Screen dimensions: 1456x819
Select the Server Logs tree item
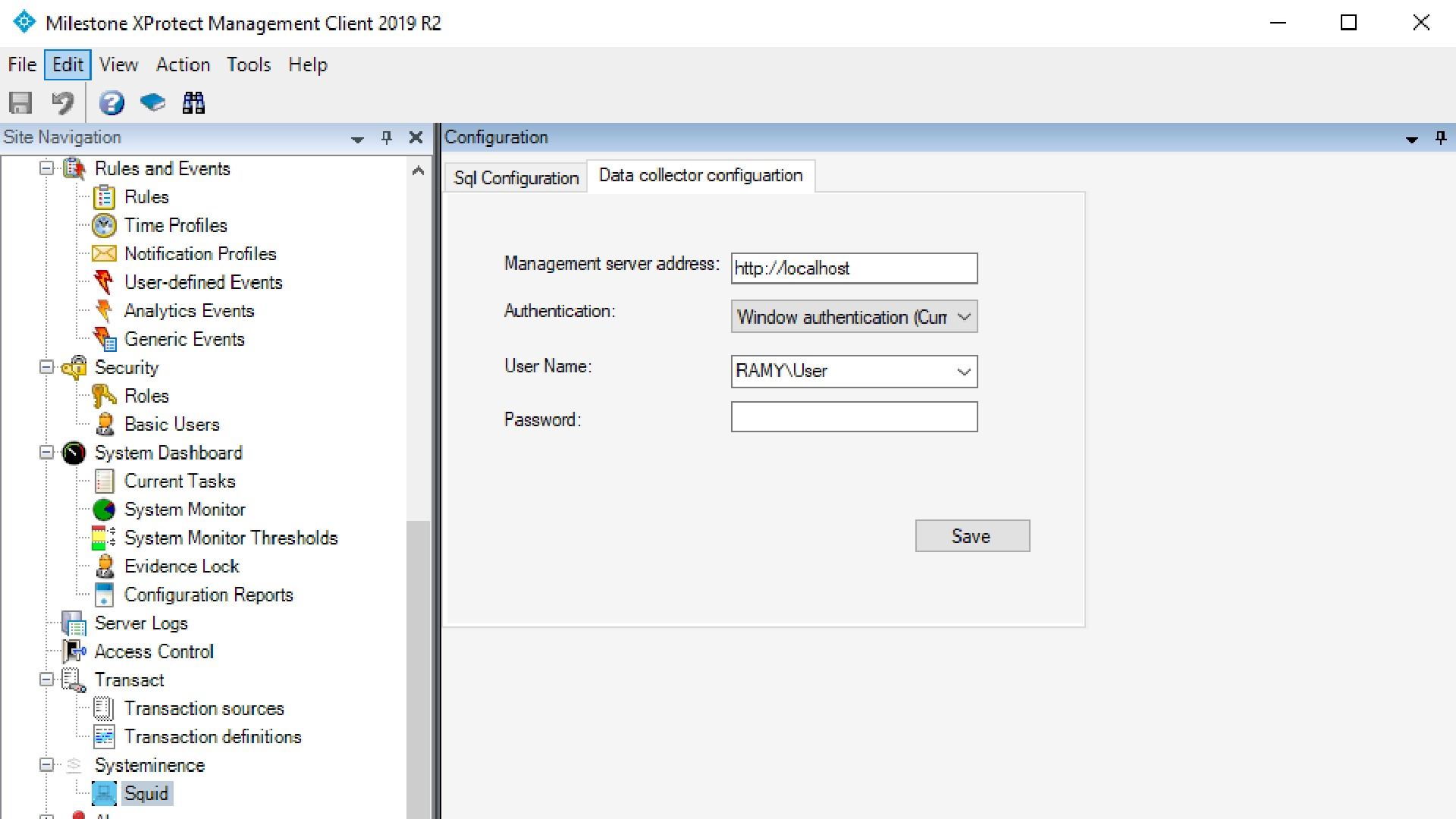(141, 623)
